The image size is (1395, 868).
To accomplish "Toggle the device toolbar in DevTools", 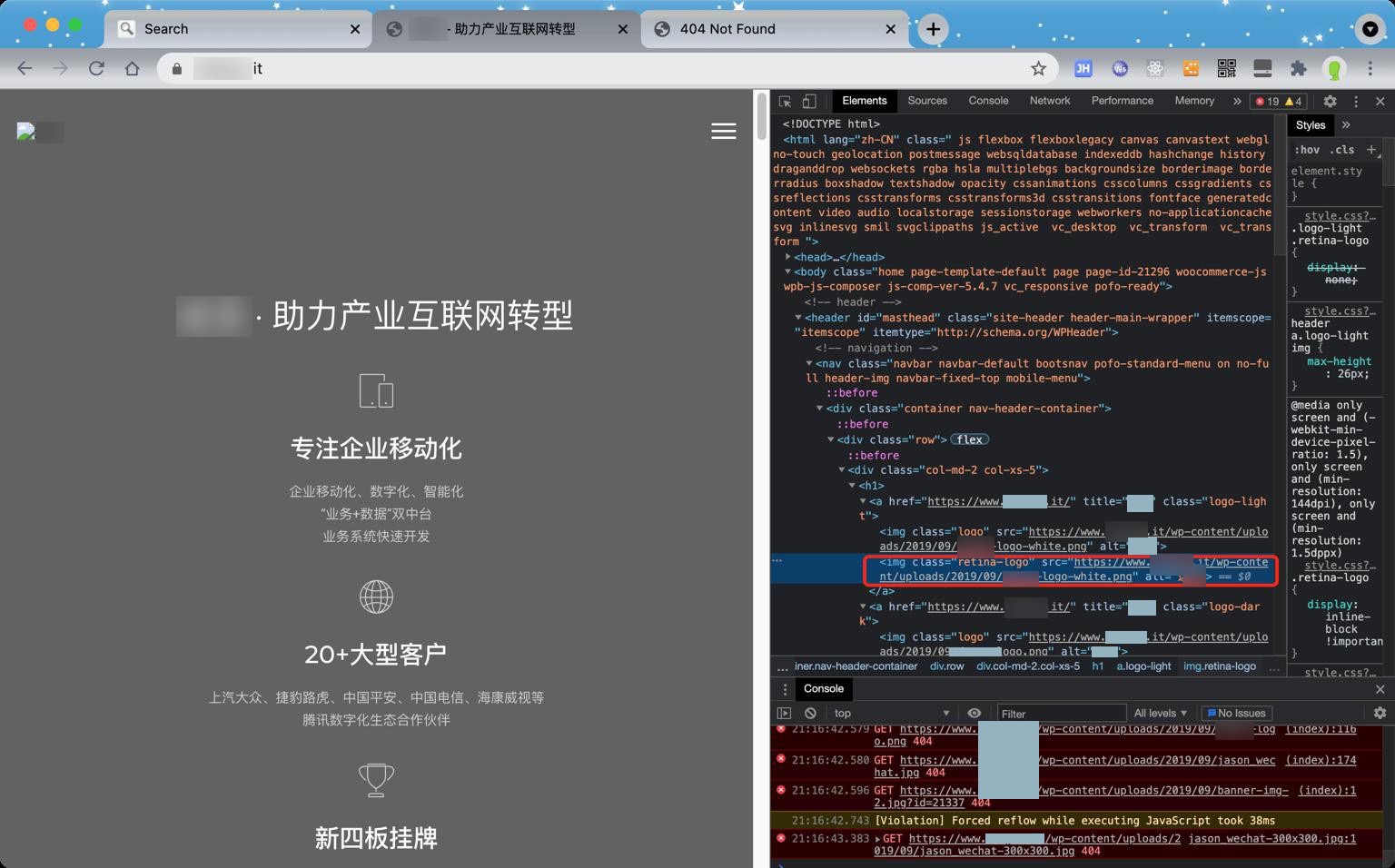I will coord(809,101).
